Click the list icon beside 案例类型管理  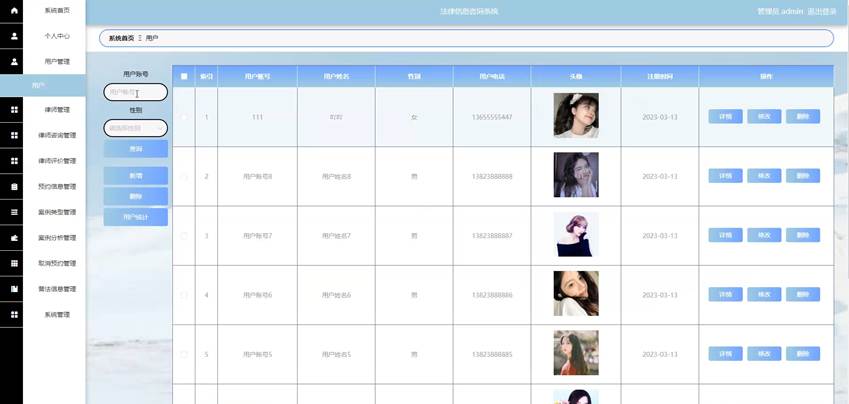click(14, 212)
